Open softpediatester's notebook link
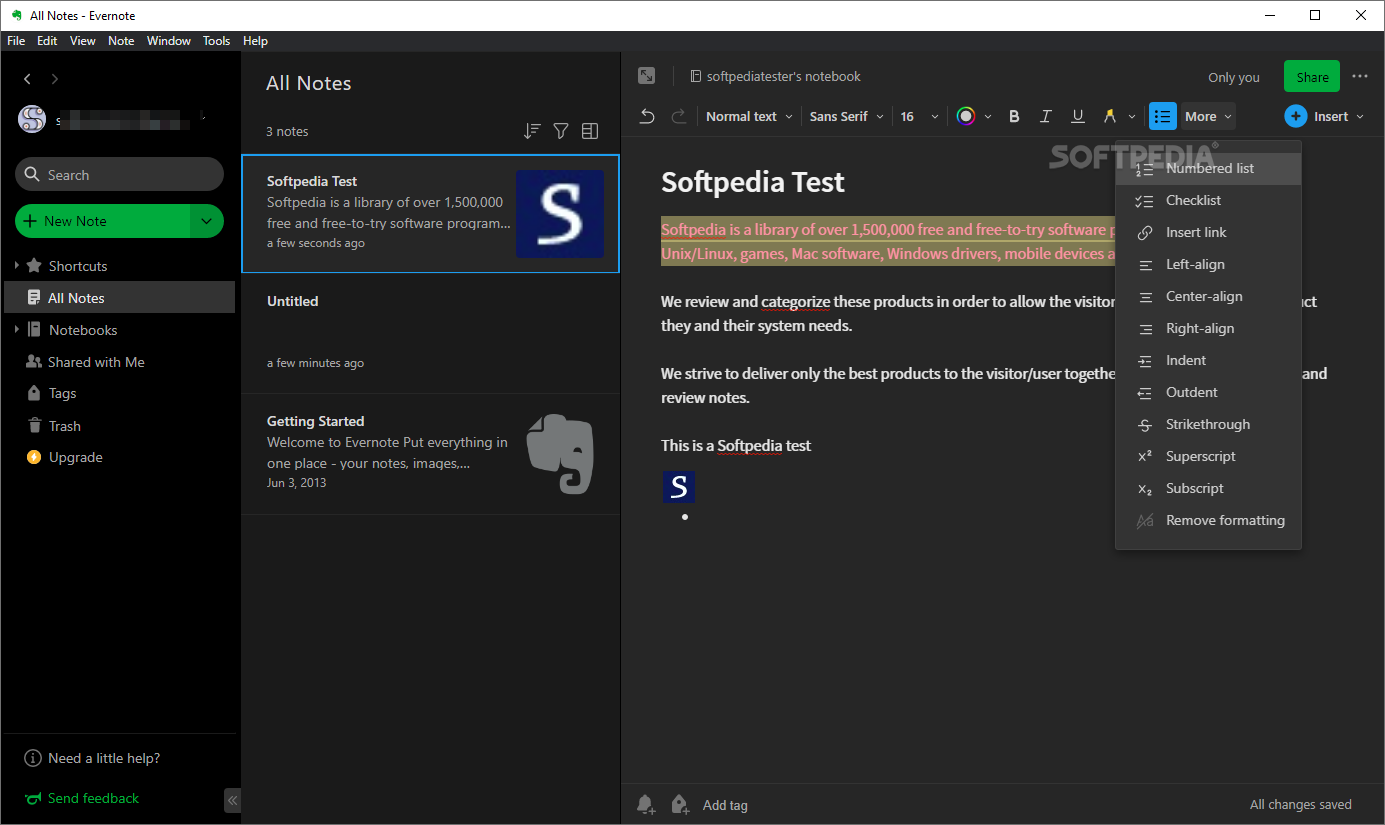The width and height of the screenshot is (1385, 825). point(775,76)
